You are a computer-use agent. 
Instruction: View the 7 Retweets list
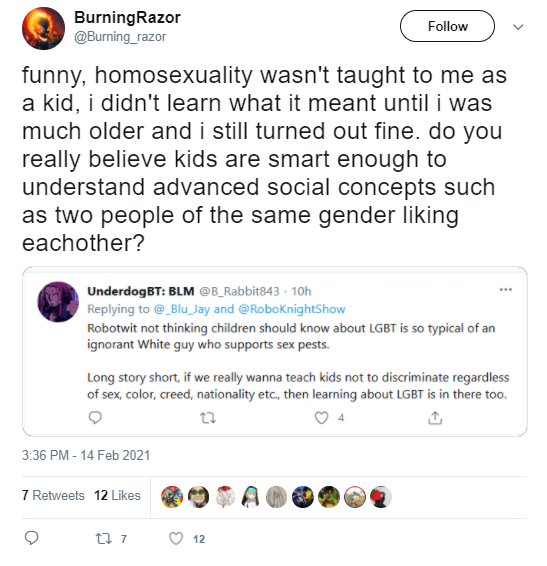[x=53, y=495]
